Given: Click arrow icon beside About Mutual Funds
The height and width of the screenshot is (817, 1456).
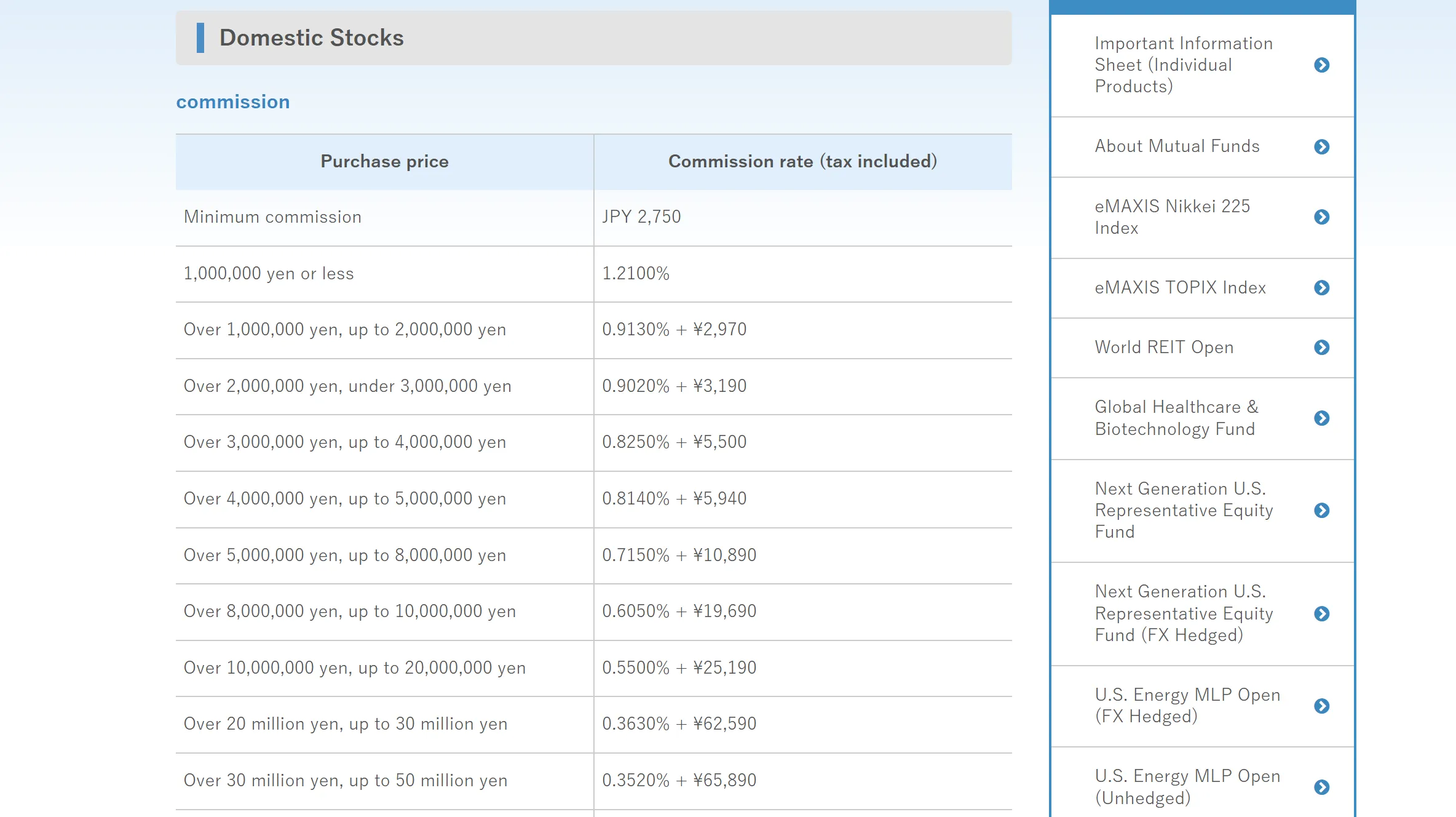Looking at the screenshot, I should [x=1321, y=146].
